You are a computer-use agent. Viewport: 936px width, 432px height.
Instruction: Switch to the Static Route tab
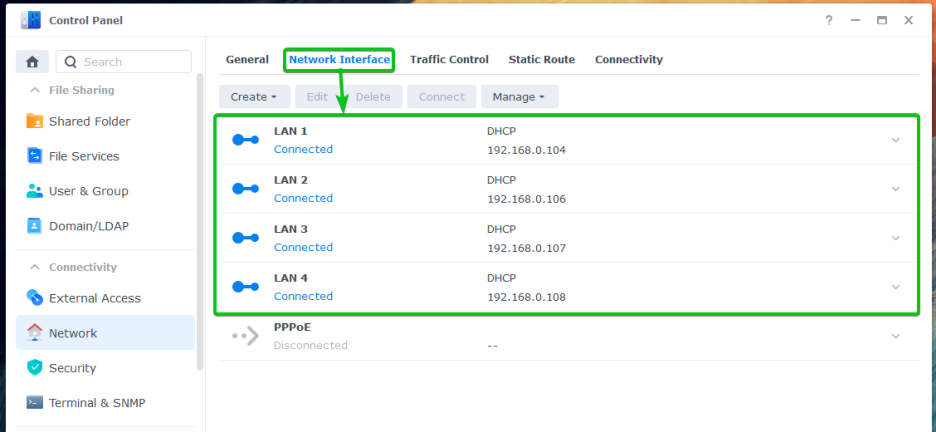pyautogui.click(x=541, y=60)
